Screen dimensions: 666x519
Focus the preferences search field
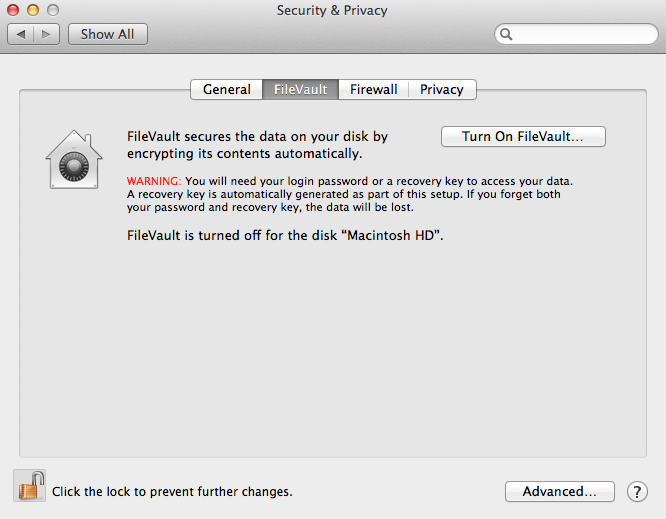coord(576,34)
